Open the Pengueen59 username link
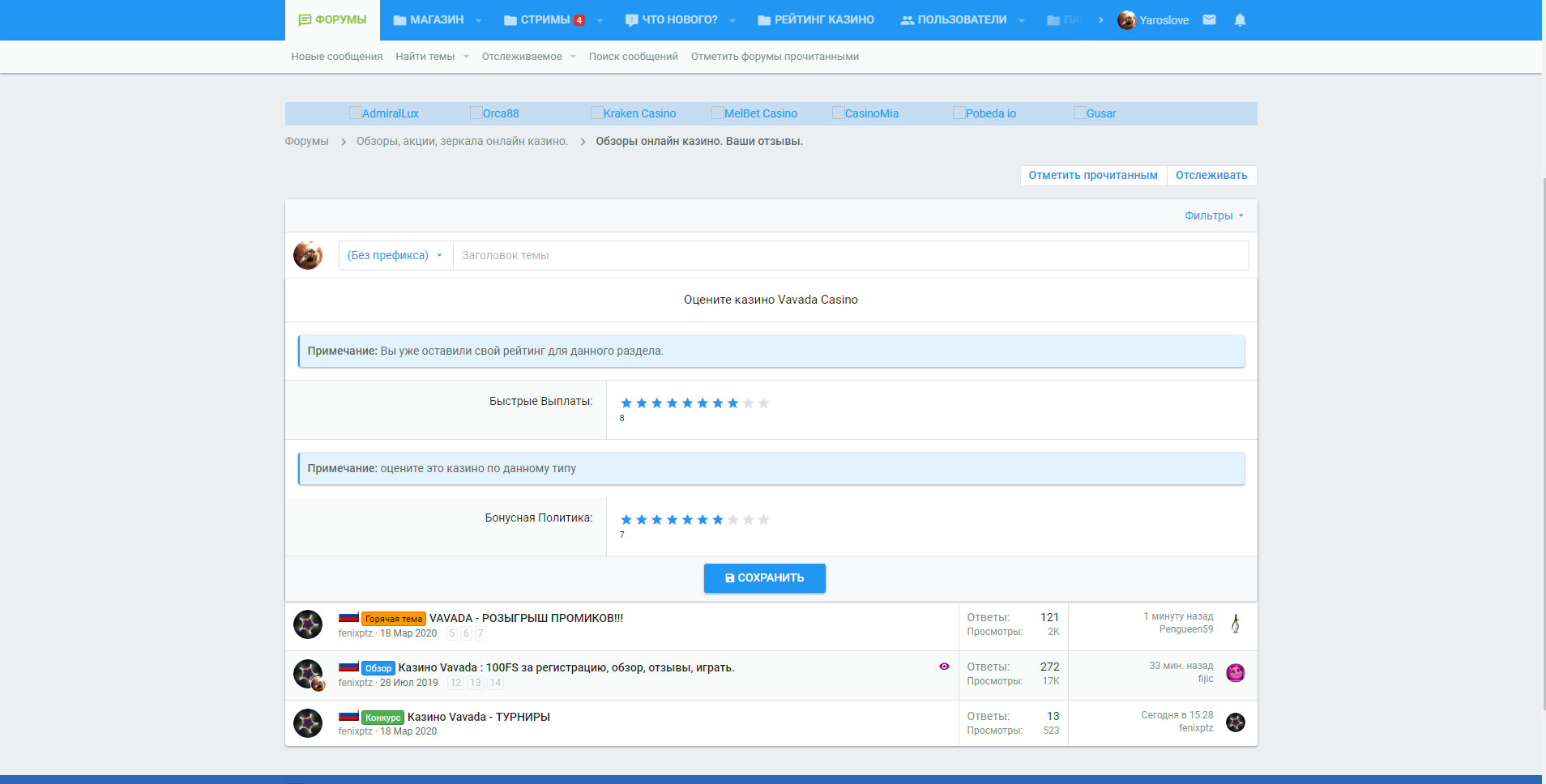Image resolution: width=1546 pixels, height=784 pixels. coord(1186,629)
